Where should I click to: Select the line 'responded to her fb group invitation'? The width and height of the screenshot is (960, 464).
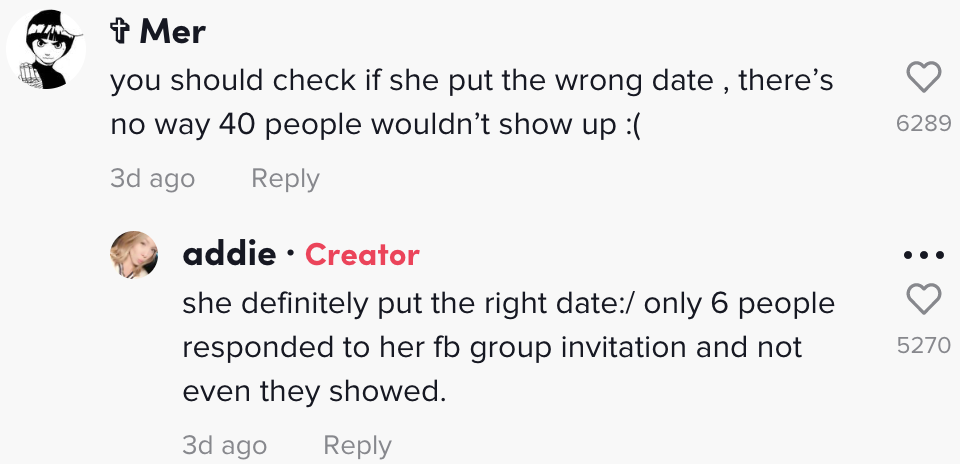pyautogui.click(x=435, y=348)
